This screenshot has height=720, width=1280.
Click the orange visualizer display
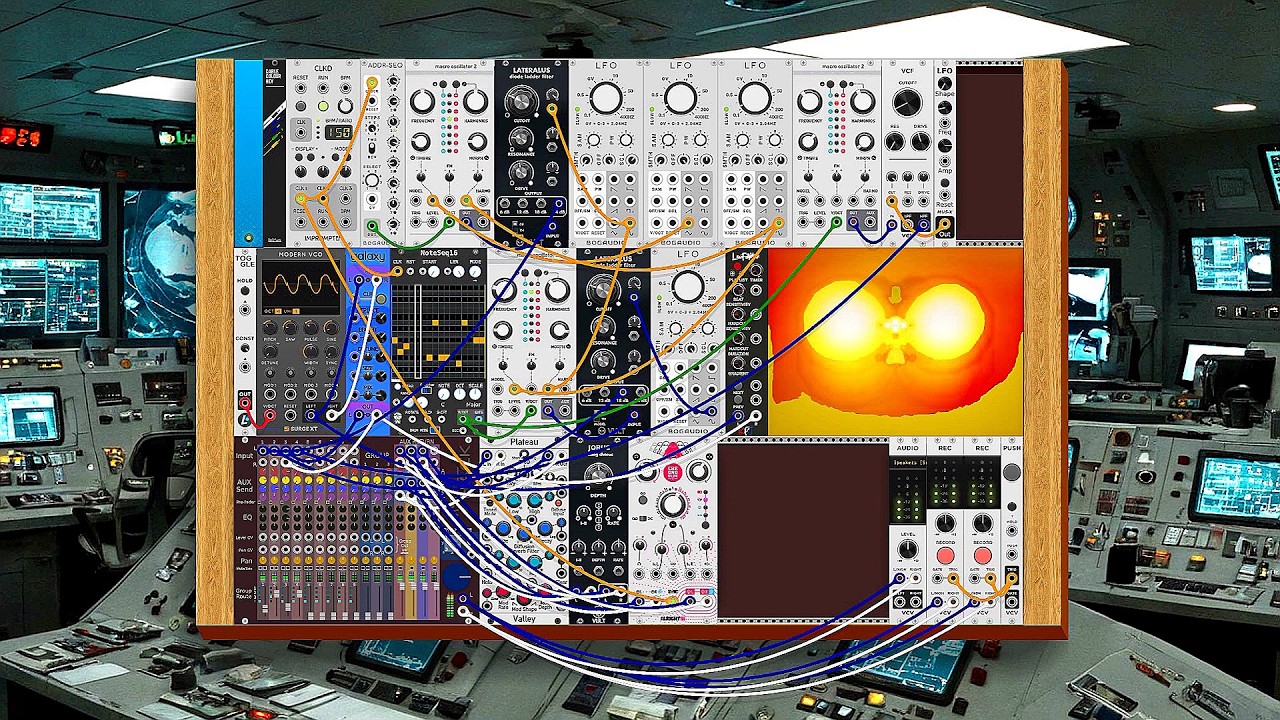point(895,342)
